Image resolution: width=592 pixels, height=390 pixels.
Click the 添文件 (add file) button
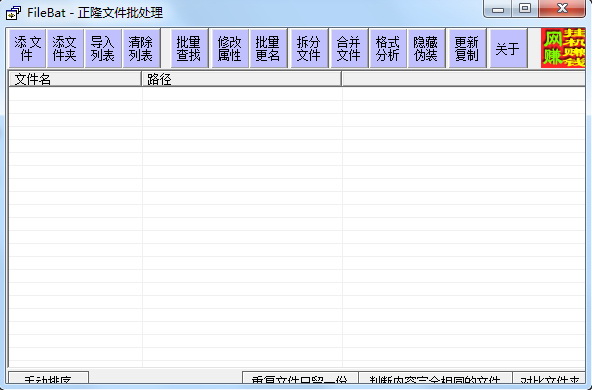point(27,48)
